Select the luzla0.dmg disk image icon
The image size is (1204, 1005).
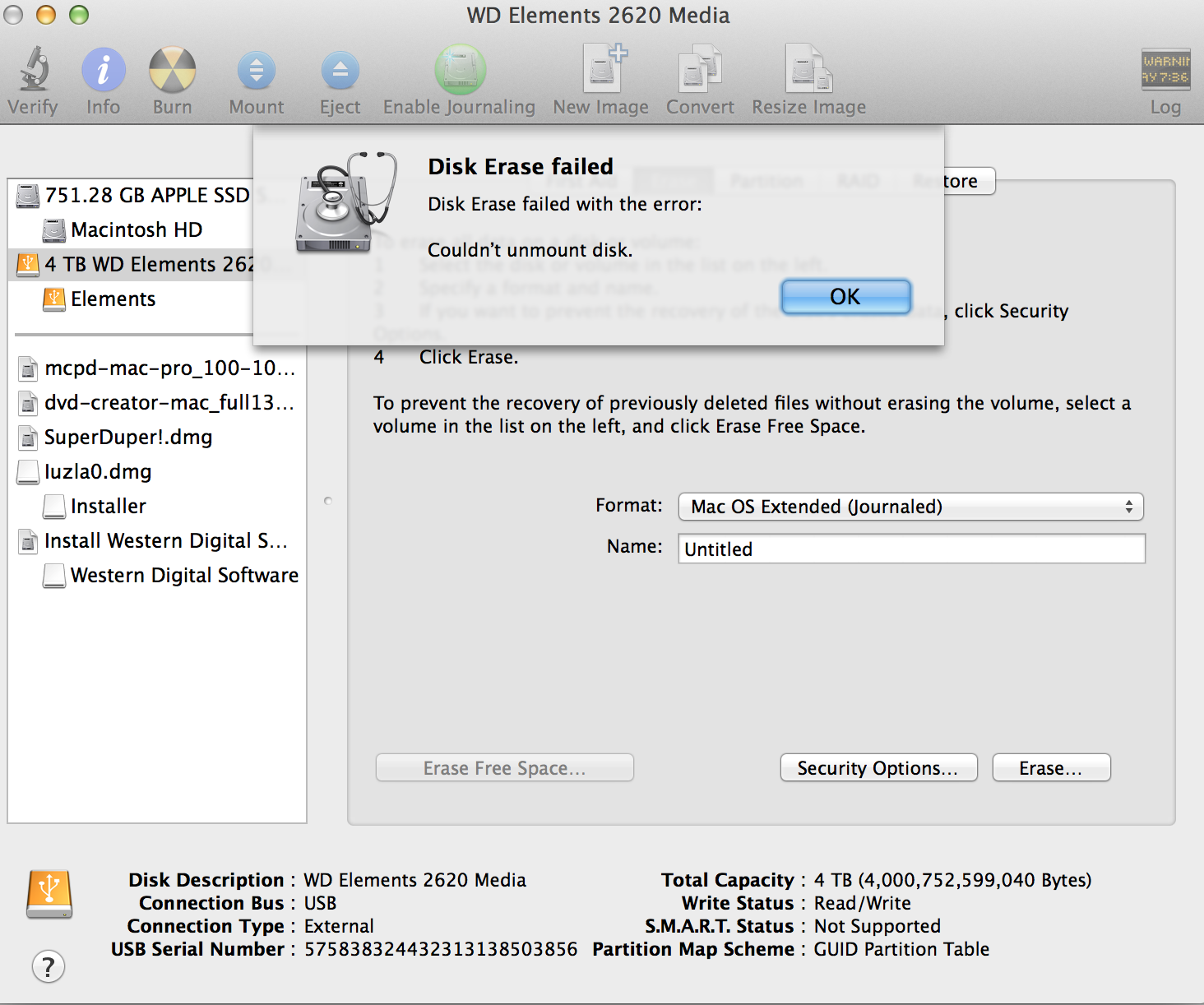pos(28,472)
